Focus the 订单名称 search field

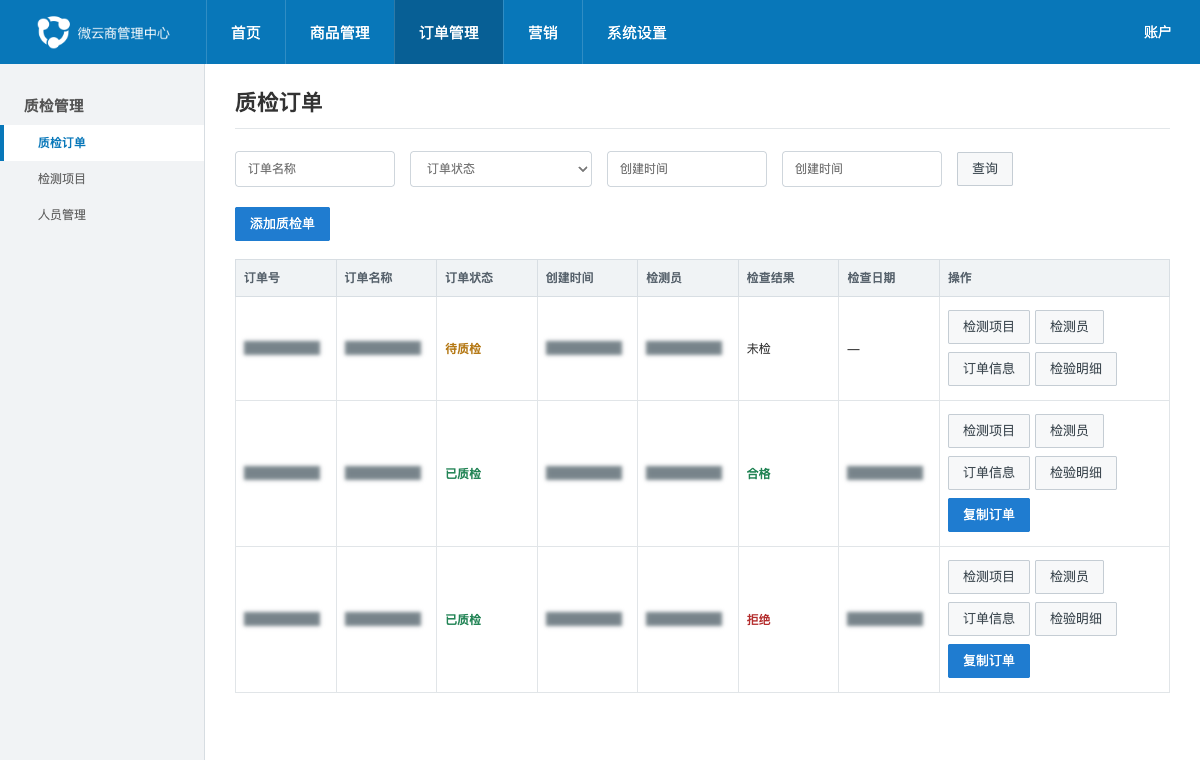coord(315,169)
